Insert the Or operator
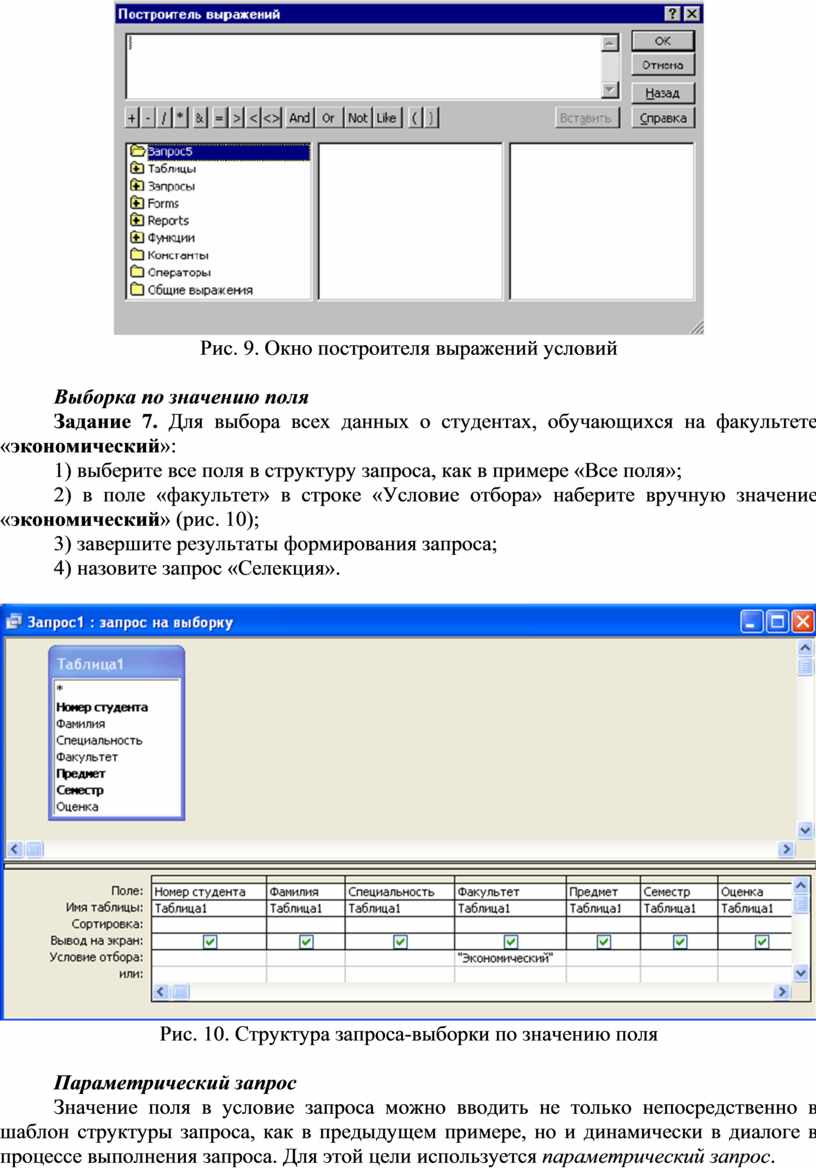816x1169 pixels. (x=328, y=118)
